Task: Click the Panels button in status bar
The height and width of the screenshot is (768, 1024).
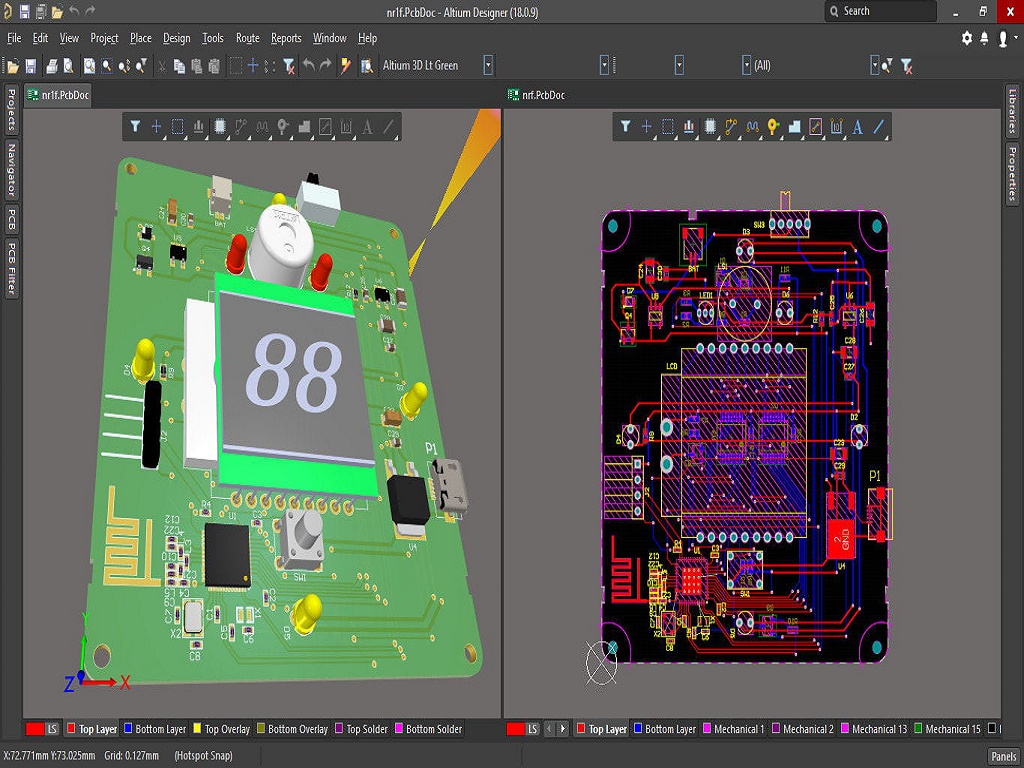Action: click(1003, 756)
